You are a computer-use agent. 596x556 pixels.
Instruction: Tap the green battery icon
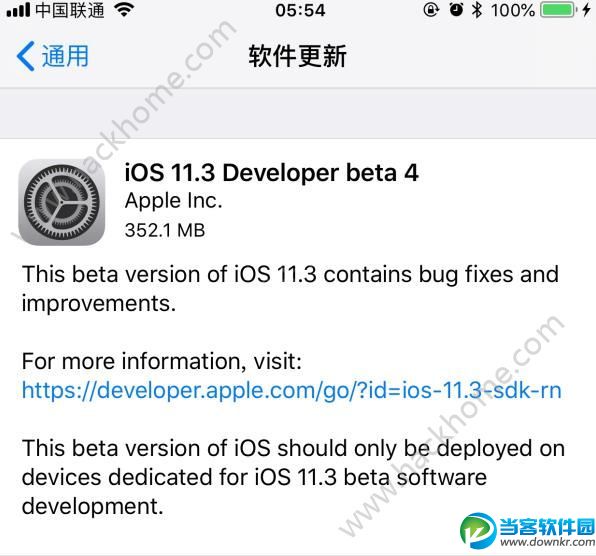558,10
